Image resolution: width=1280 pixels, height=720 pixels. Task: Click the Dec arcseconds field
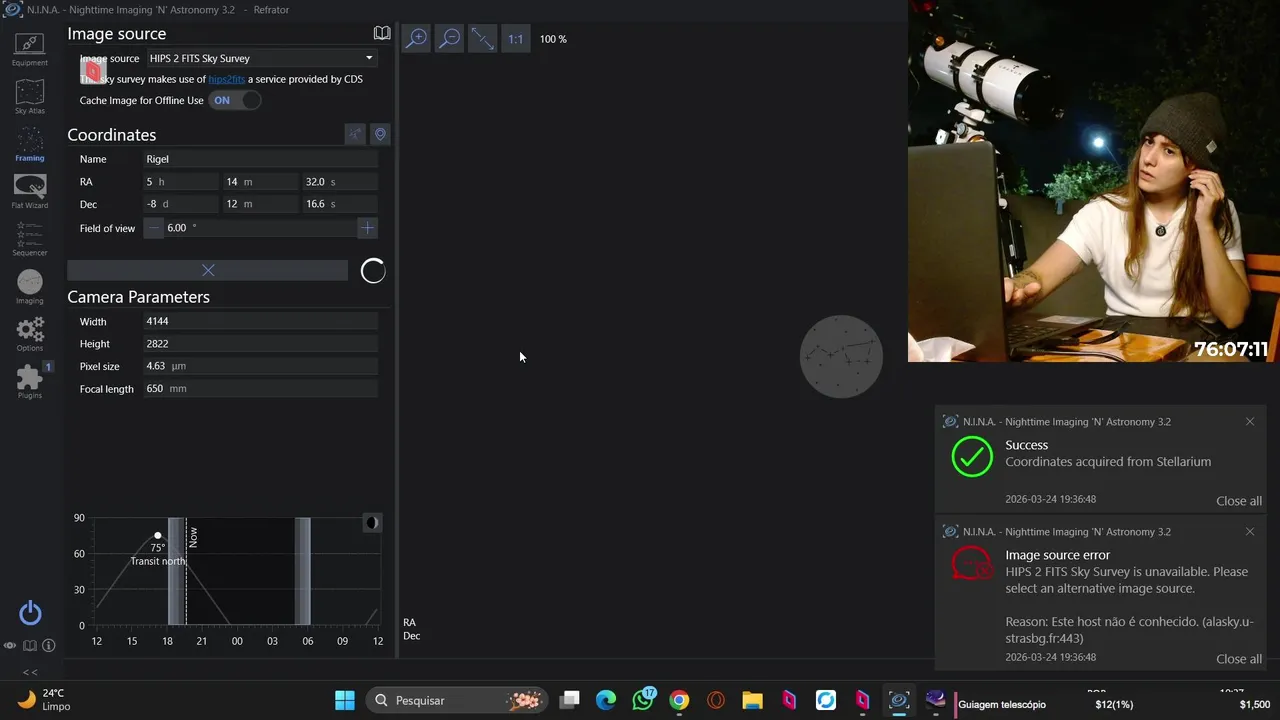coord(340,204)
